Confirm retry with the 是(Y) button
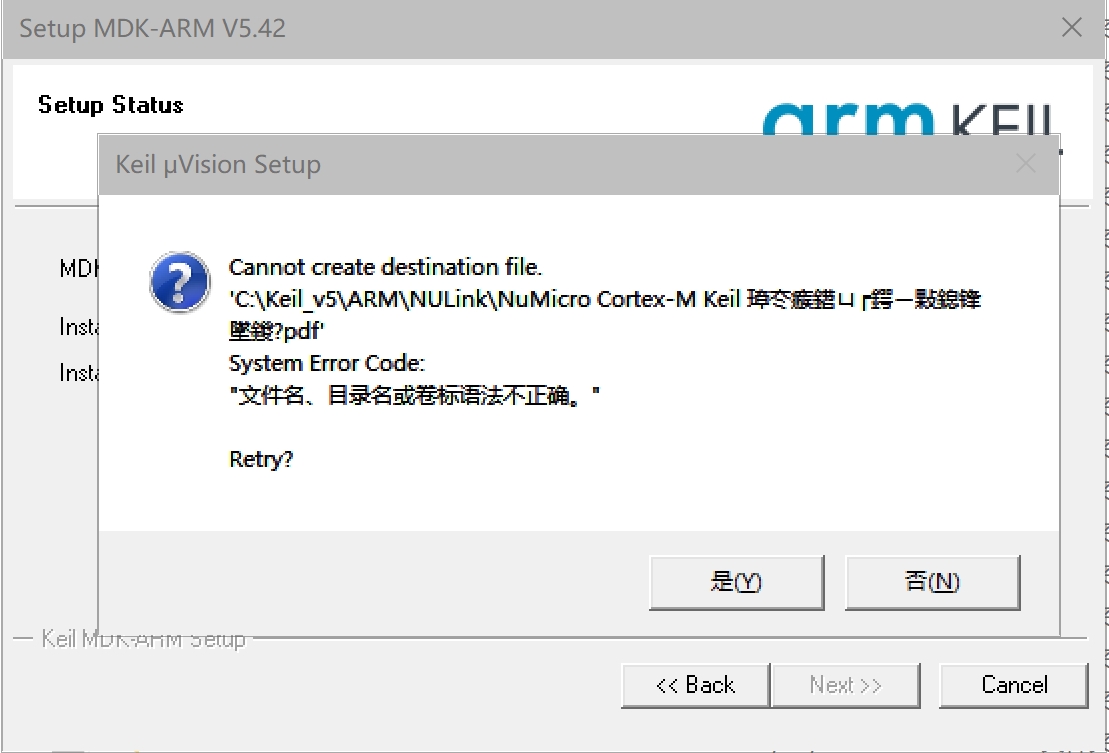Screen dimensions: 1109x753 [736, 582]
